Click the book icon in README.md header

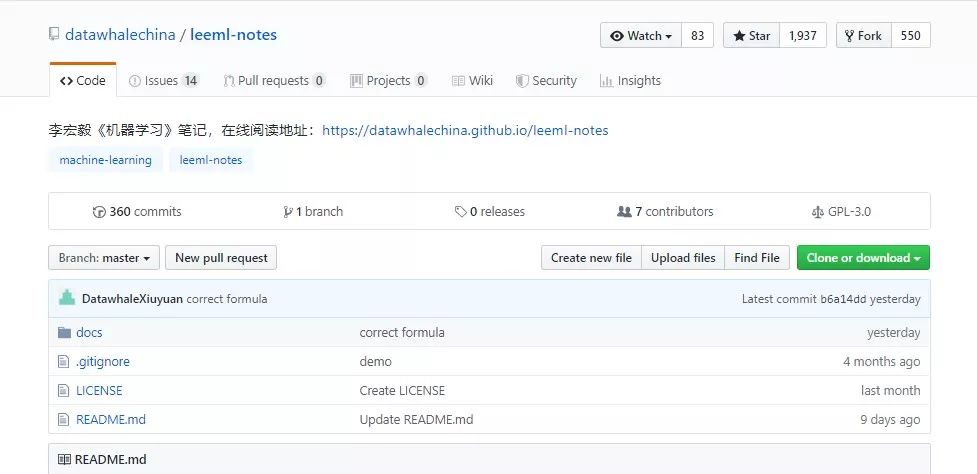[64, 460]
